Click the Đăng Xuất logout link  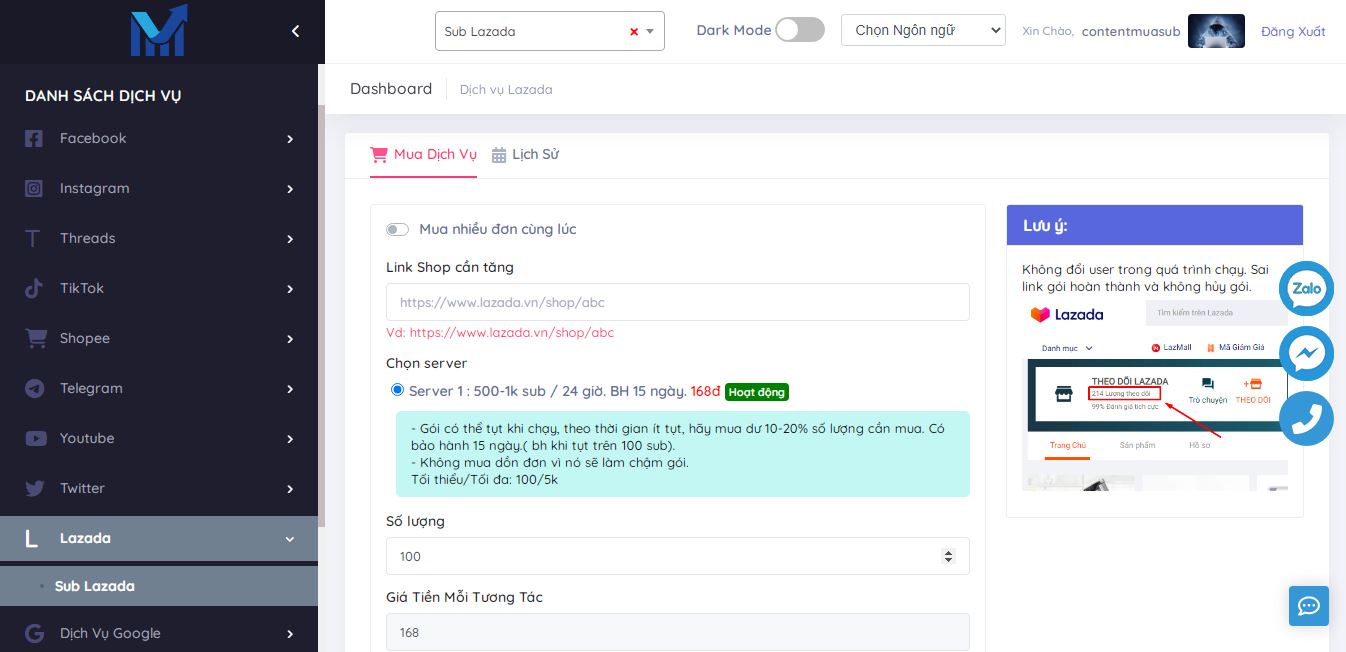[1293, 31]
